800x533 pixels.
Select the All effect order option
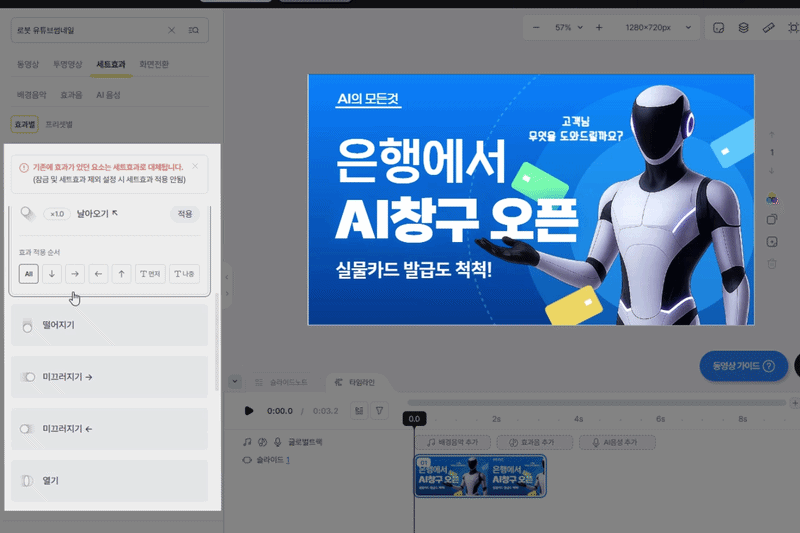click(29, 274)
